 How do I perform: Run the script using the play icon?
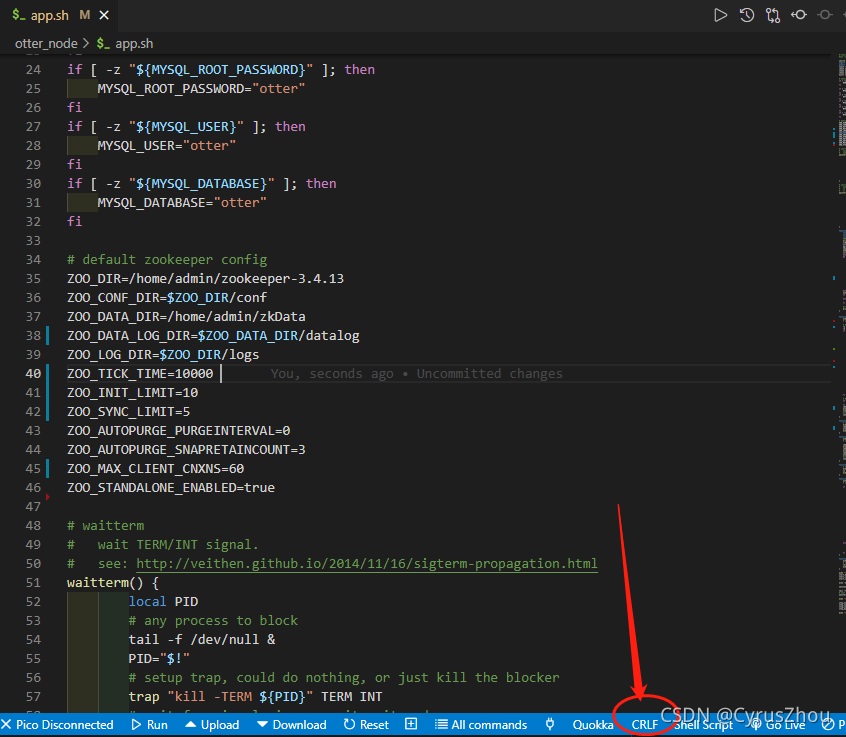coord(721,15)
